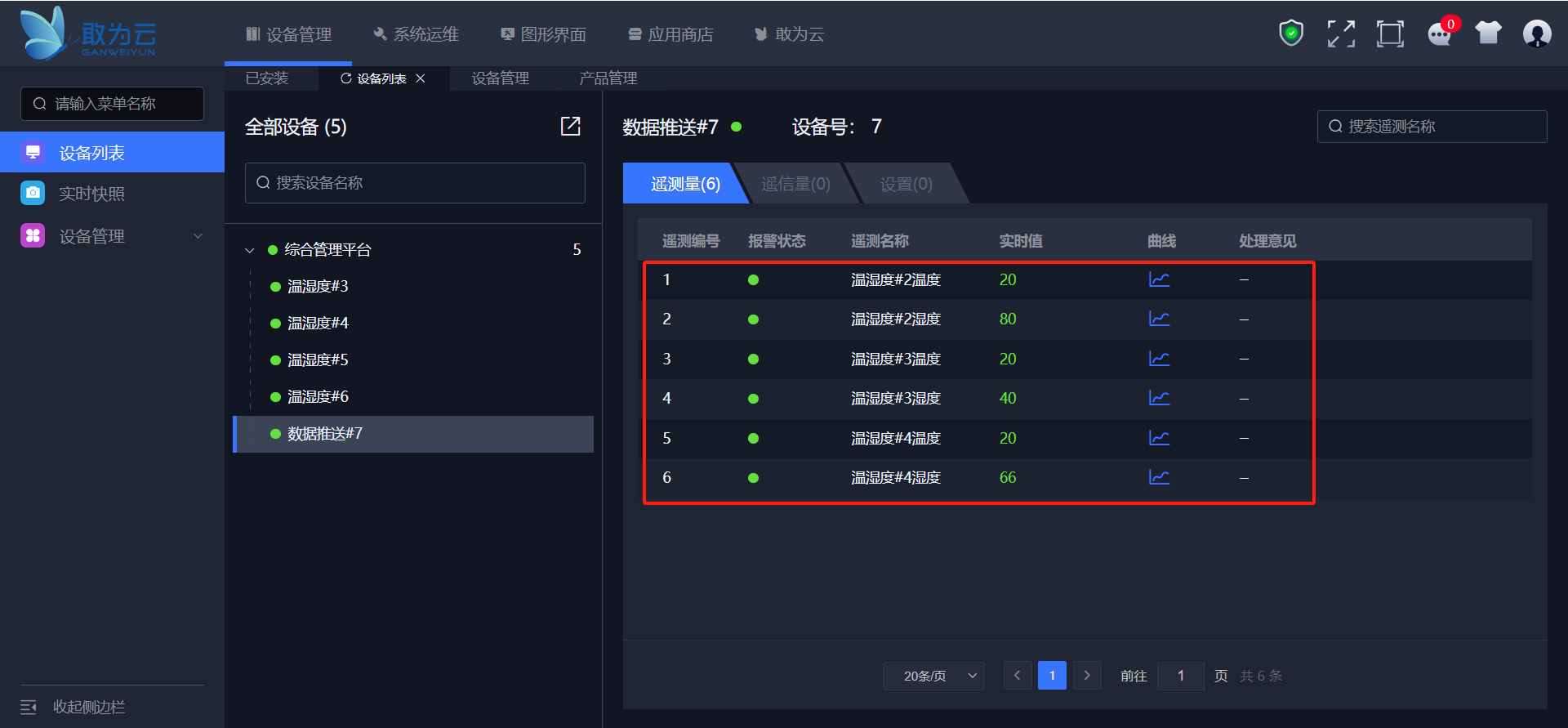Open the curve chart for 温湿度#4温度

coord(1159,438)
